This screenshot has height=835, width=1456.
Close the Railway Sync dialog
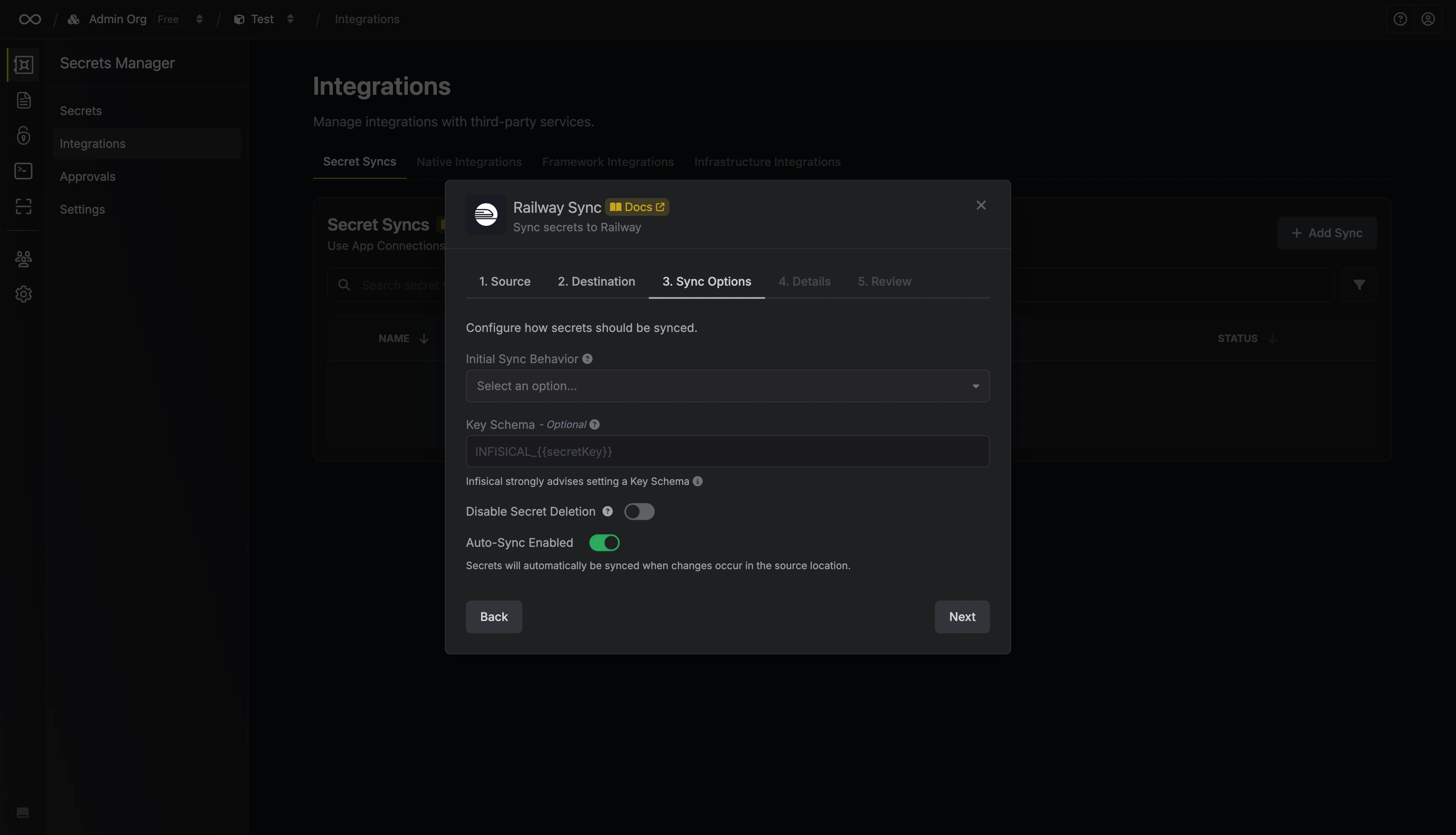pos(981,205)
